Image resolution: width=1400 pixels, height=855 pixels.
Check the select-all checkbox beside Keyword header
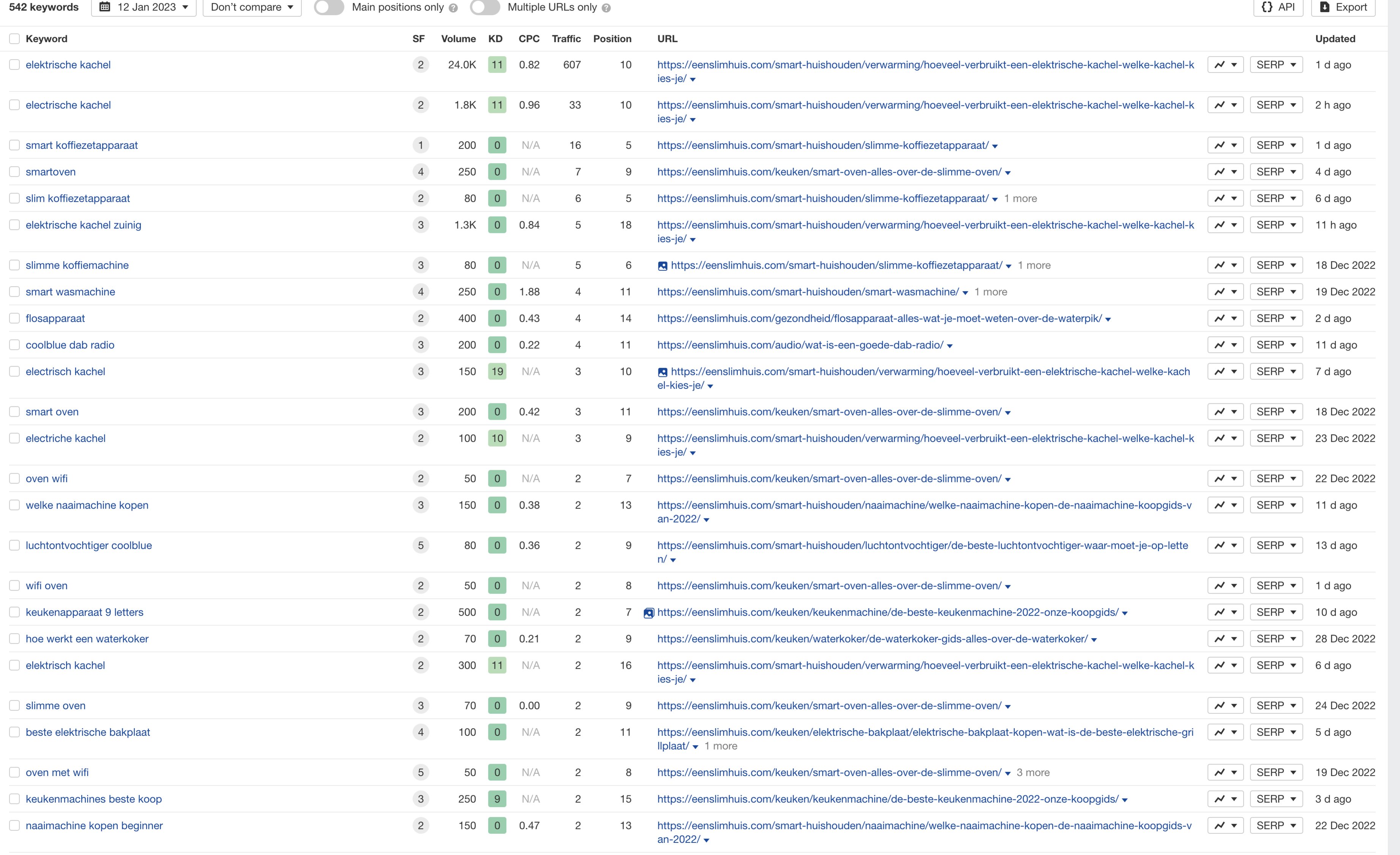[14, 39]
